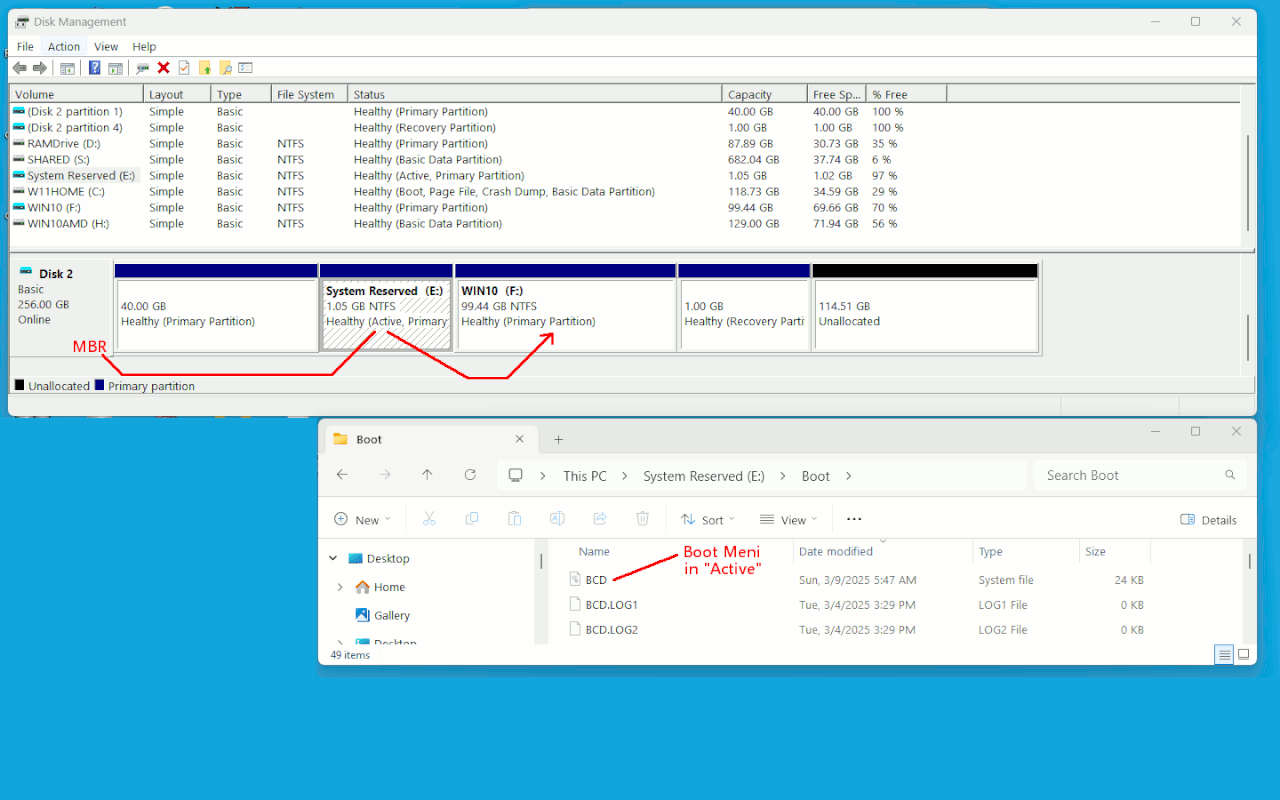Select the WIN10 (F:) partition block on Disk 2
The image size is (1280, 800).
point(566,308)
